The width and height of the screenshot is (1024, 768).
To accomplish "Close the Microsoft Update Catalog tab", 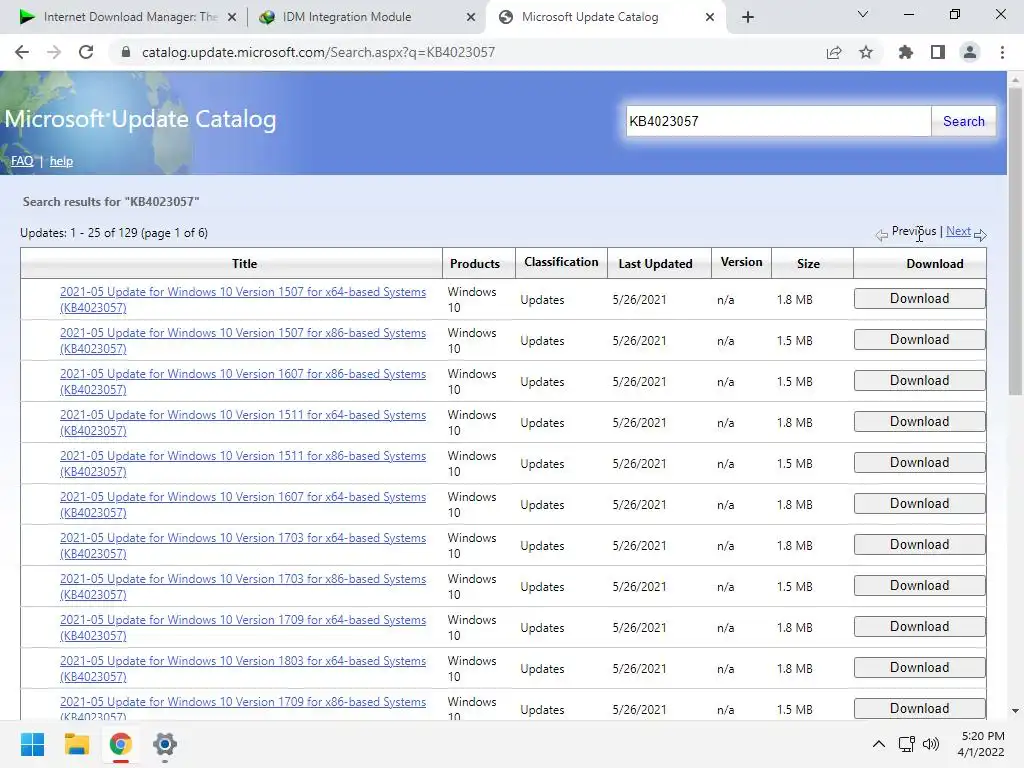I will (x=710, y=18).
